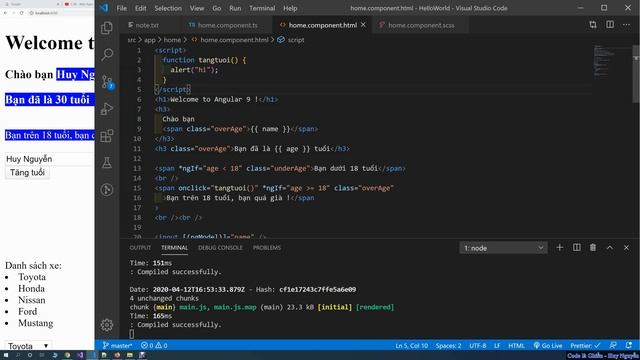Click the 'home' breadcrumb segment
The image size is (640, 360).
point(172,40)
